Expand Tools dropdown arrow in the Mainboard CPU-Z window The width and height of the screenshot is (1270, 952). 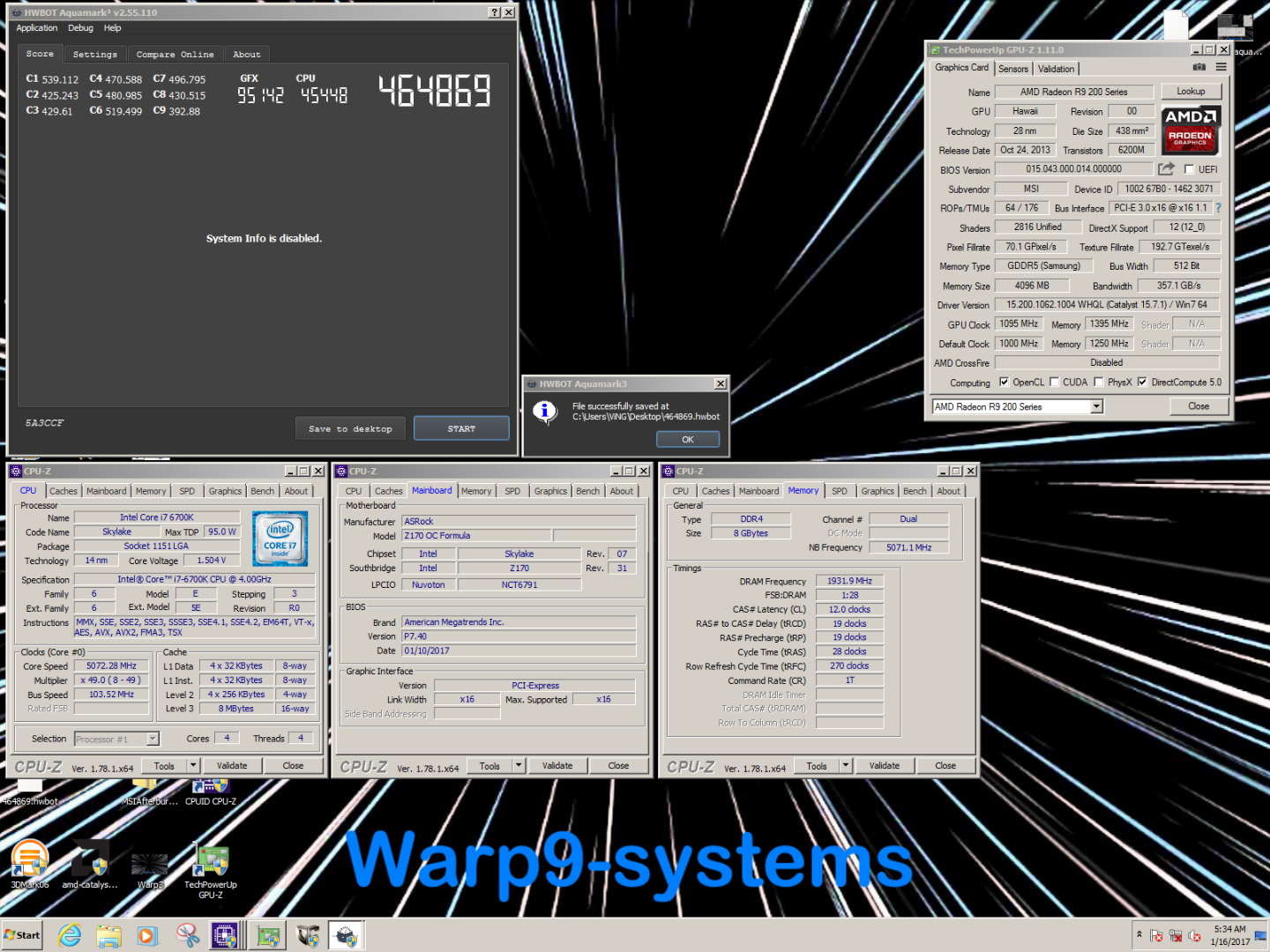pyautogui.click(x=519, y=765)
